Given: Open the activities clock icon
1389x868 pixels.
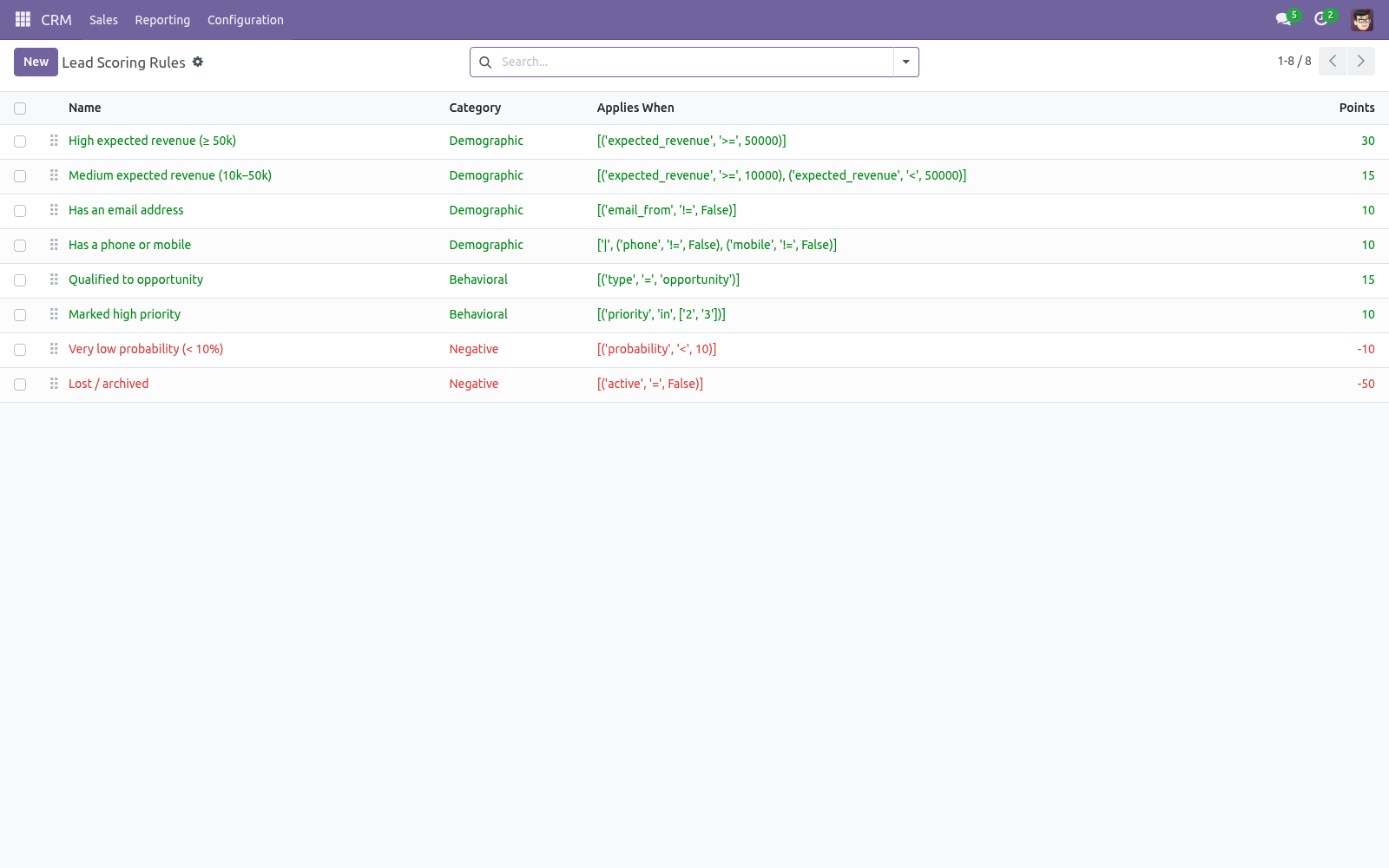Looking at the screenshot, I should [1321, 19].
